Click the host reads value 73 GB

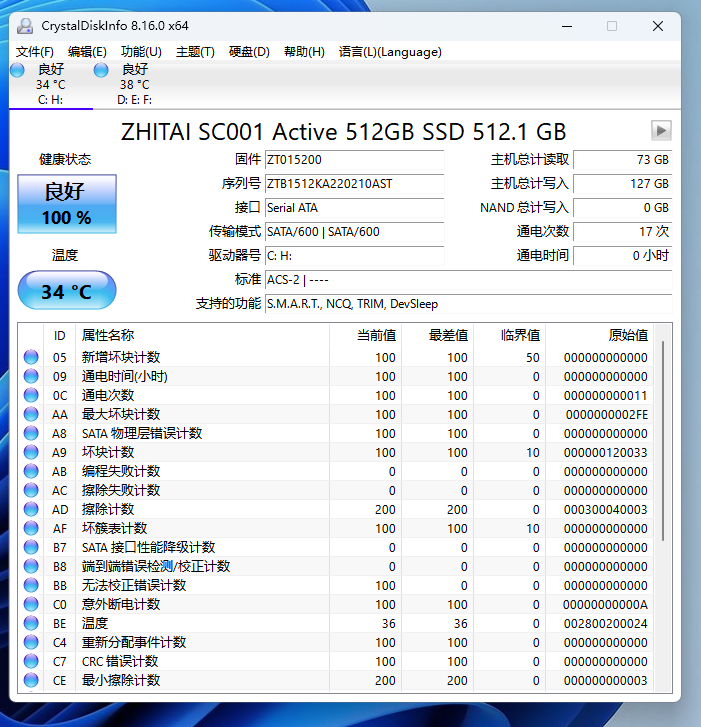tap(623, 159)
